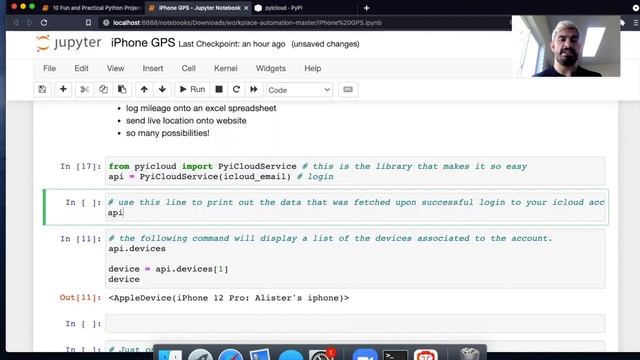
Task: Copy selected cells icon
Action: [103, 89]
